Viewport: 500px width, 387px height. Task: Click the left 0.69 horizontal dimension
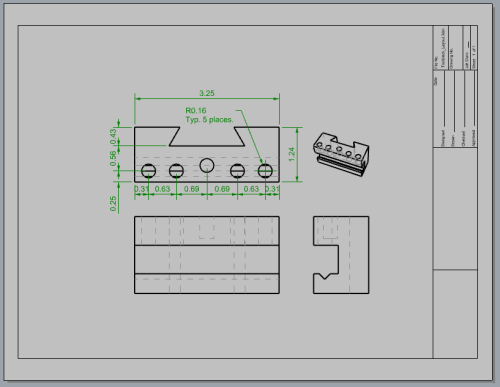click(192, 189)
